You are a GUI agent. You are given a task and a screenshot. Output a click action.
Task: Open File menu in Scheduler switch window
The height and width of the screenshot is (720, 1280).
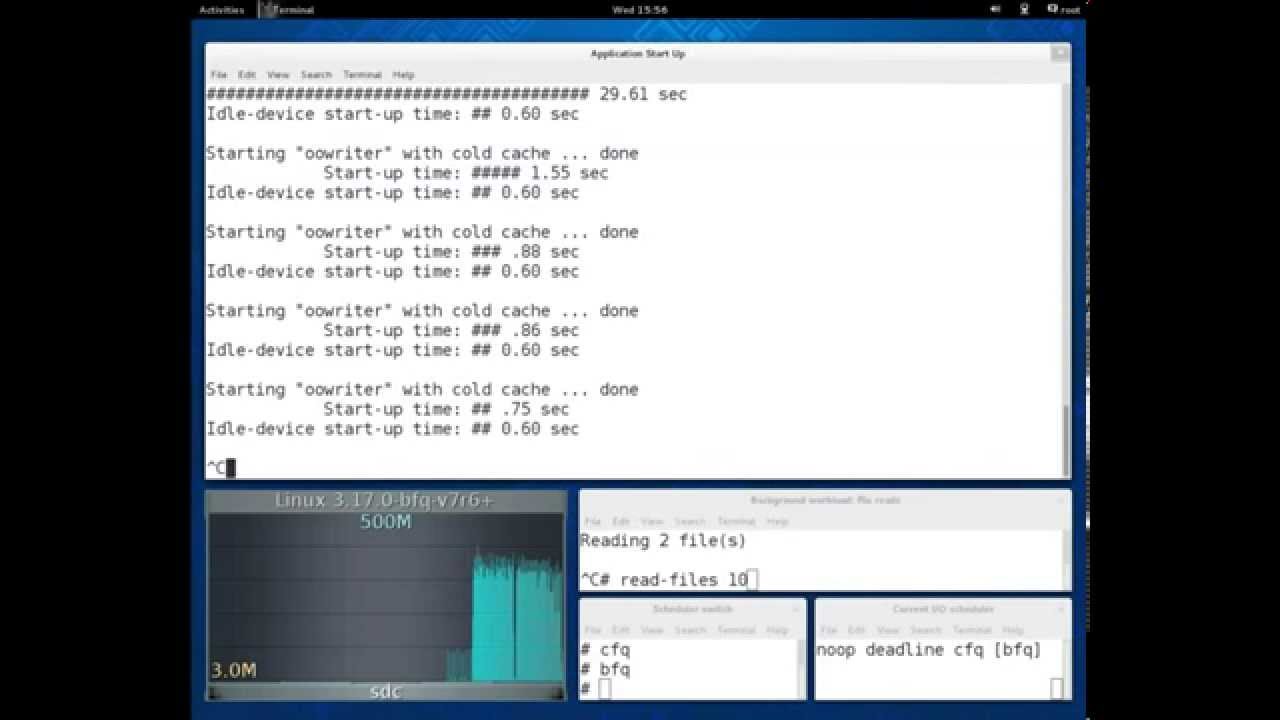click(x=593, y=630)
